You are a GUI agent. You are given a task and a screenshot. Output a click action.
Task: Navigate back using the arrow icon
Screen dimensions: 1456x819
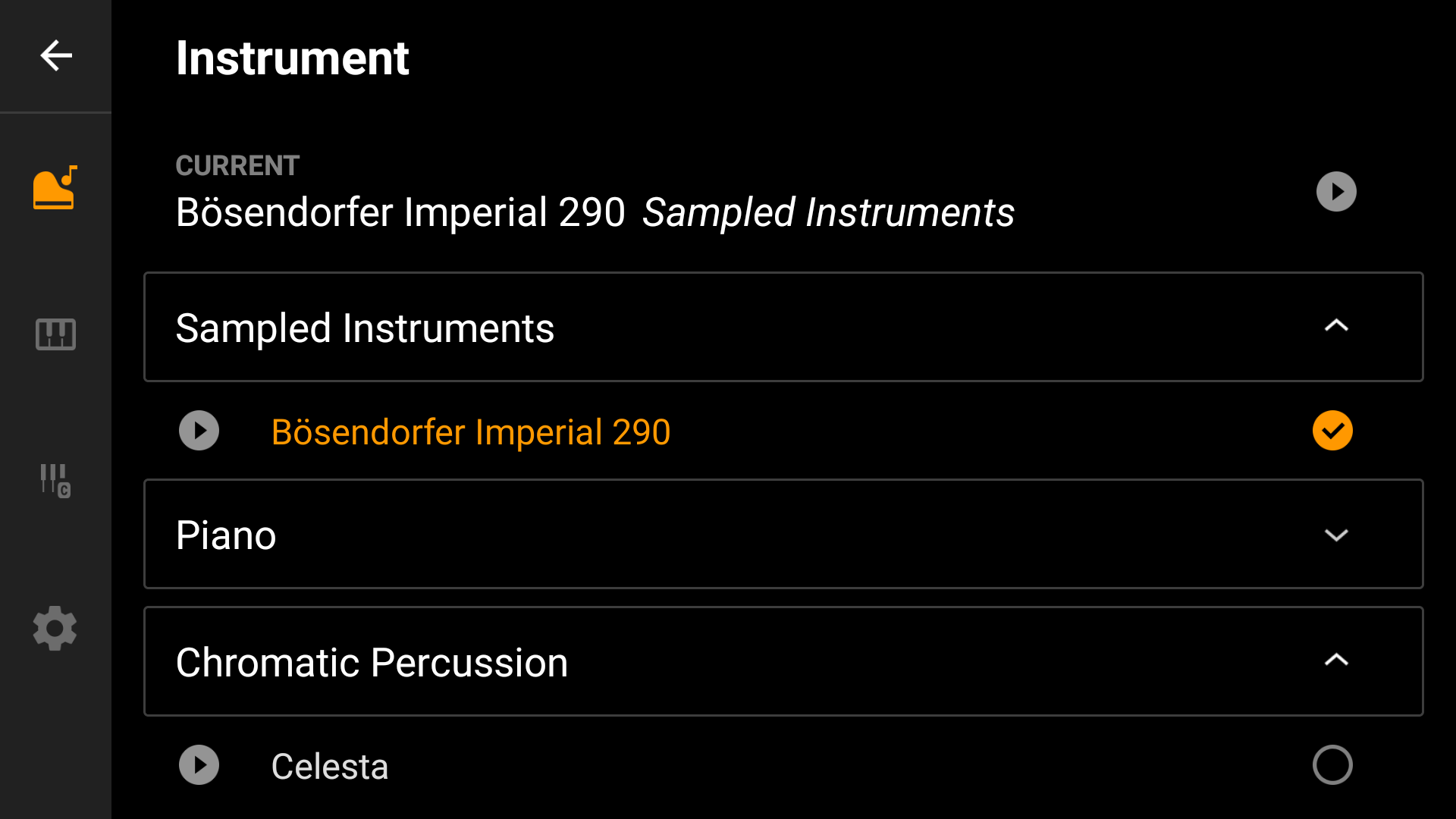coord(55,55)
